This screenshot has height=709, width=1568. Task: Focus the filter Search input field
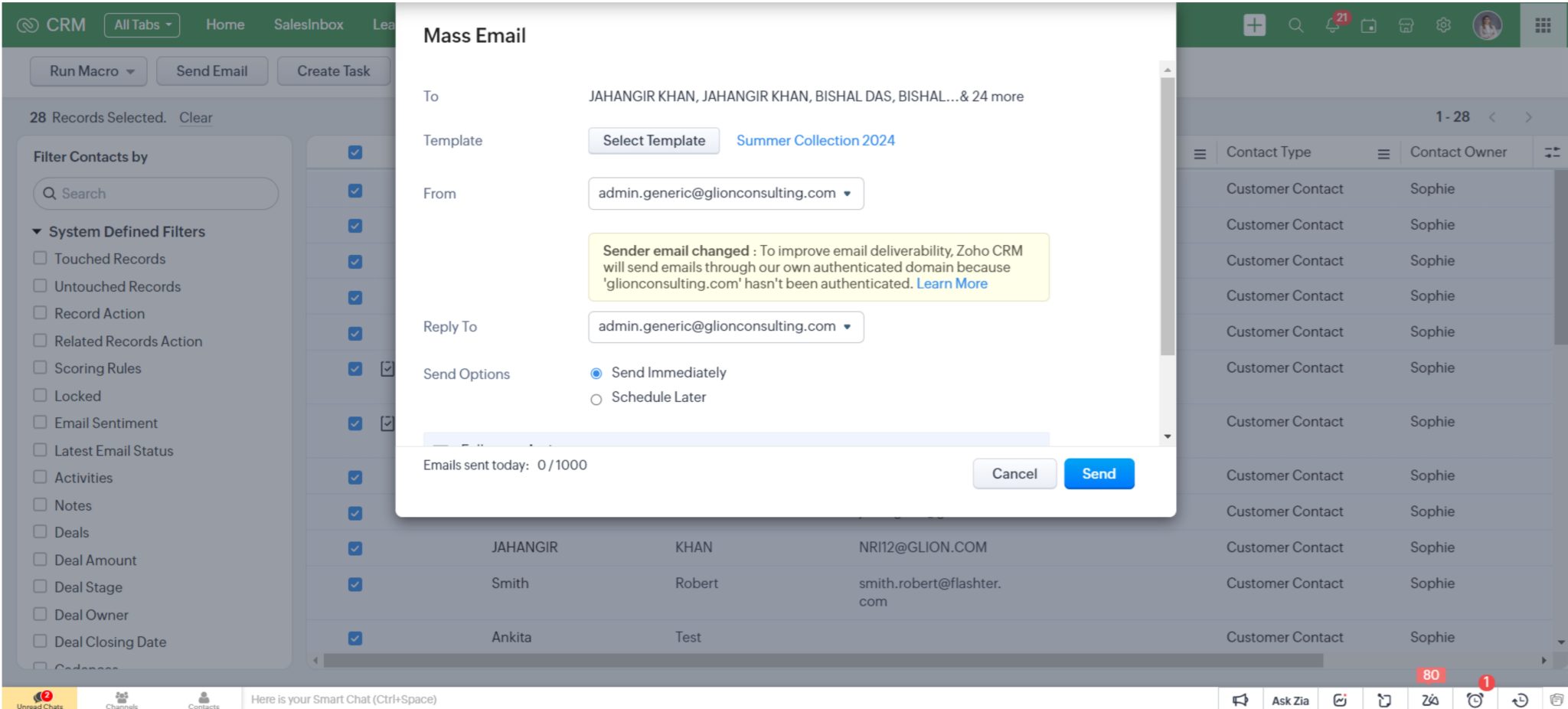pyautogui.click(x=155, y=193)
